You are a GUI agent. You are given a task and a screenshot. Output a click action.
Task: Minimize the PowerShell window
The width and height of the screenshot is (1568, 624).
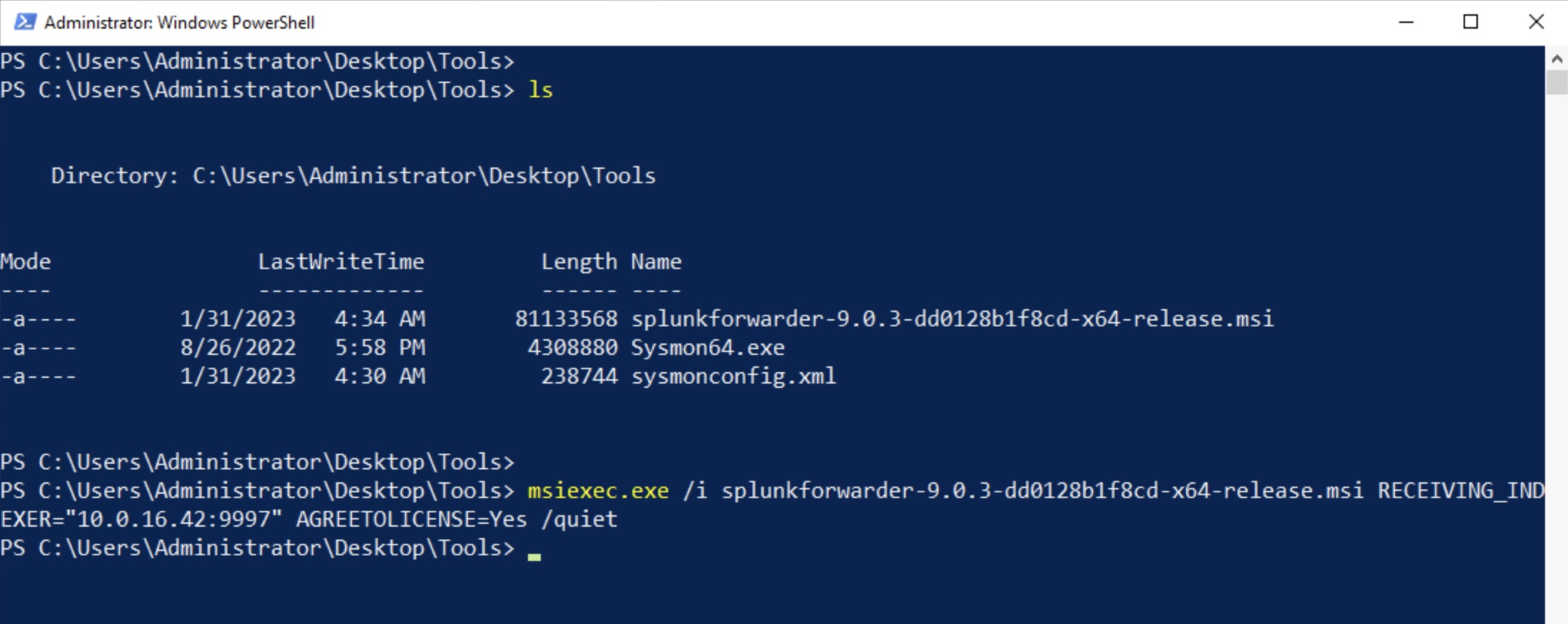(1406, 22)
